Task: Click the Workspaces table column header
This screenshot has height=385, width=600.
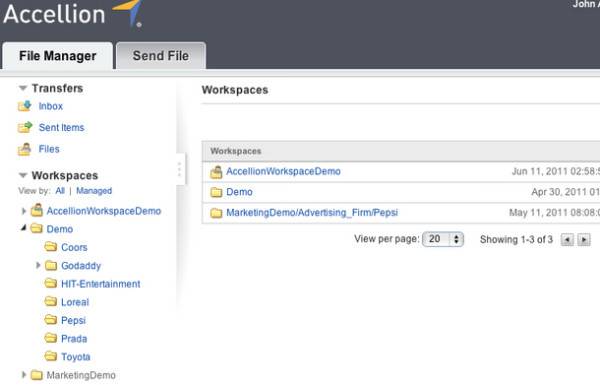Action: 236,151
